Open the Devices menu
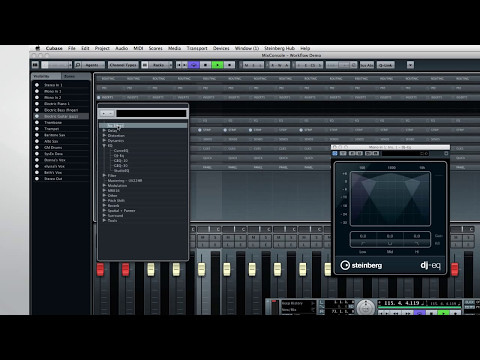This screenshot has width=480, height=360. (x=221, y=48)
